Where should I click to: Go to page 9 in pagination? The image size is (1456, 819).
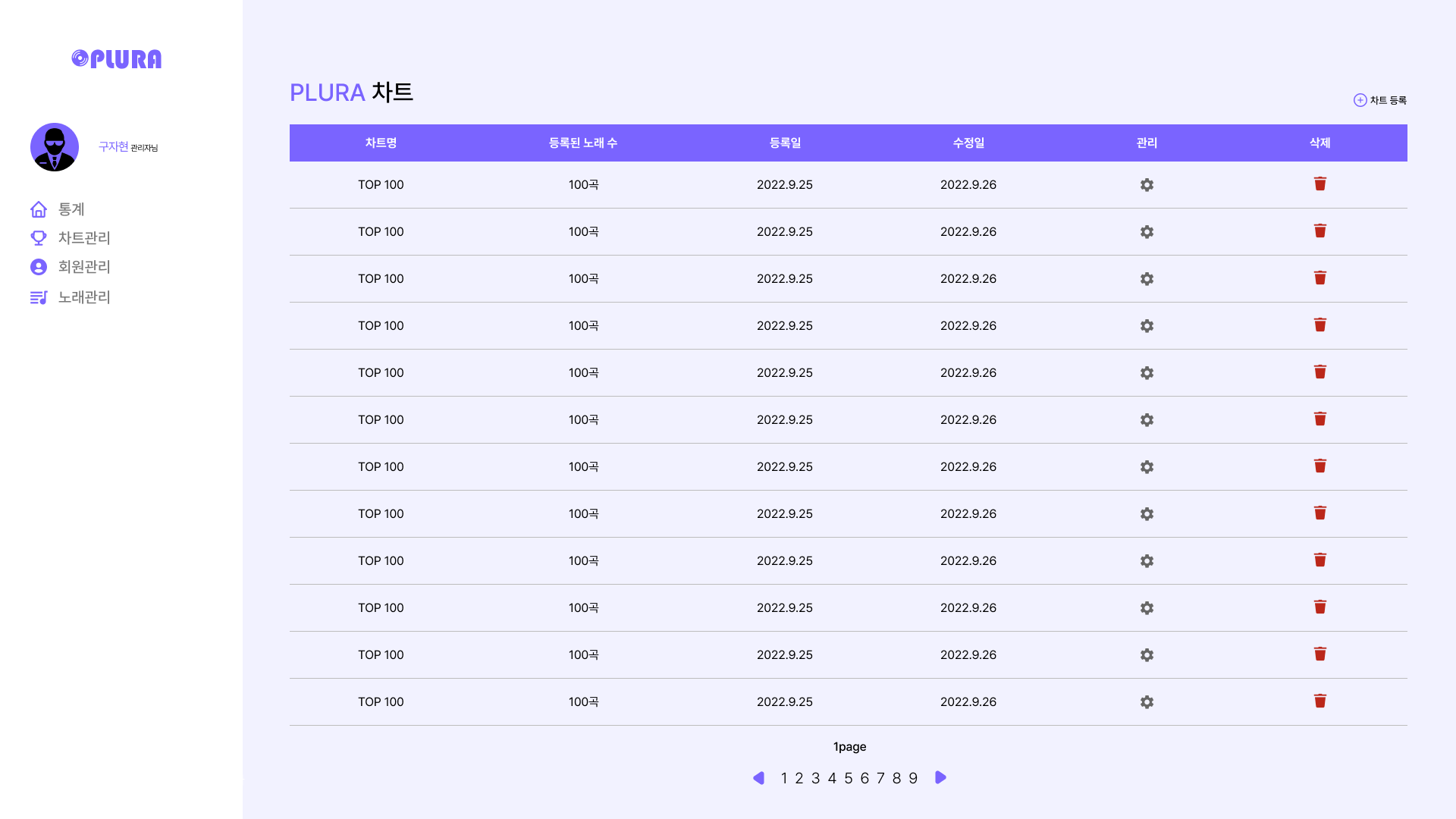(x=913, y=779)
